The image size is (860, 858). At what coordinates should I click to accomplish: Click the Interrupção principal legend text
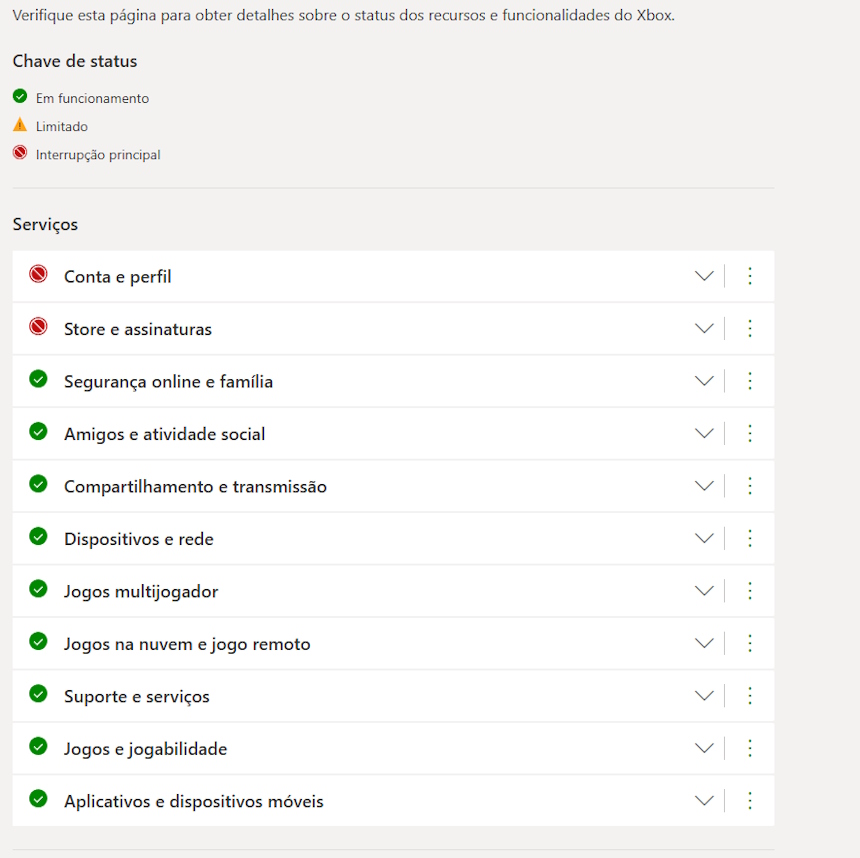[98, 155]
